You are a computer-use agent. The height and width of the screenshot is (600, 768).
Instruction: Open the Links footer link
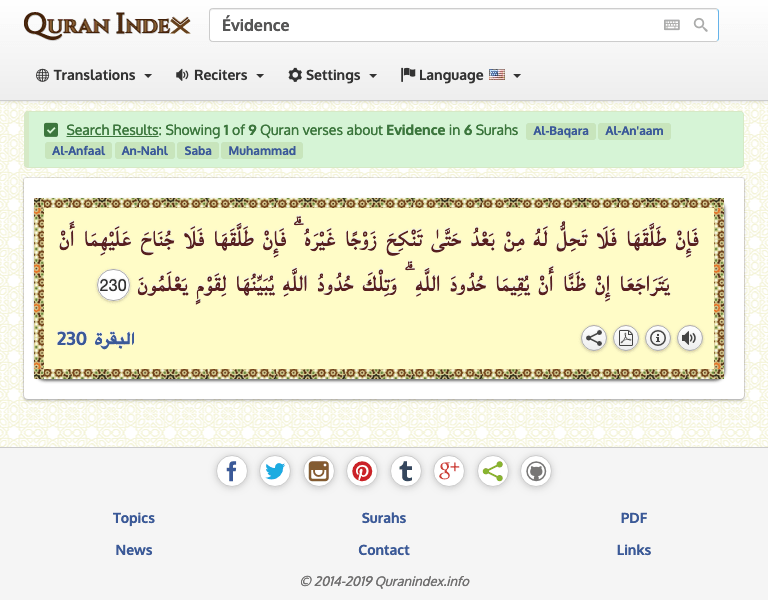pyautogui.click(x=634, y=550)
